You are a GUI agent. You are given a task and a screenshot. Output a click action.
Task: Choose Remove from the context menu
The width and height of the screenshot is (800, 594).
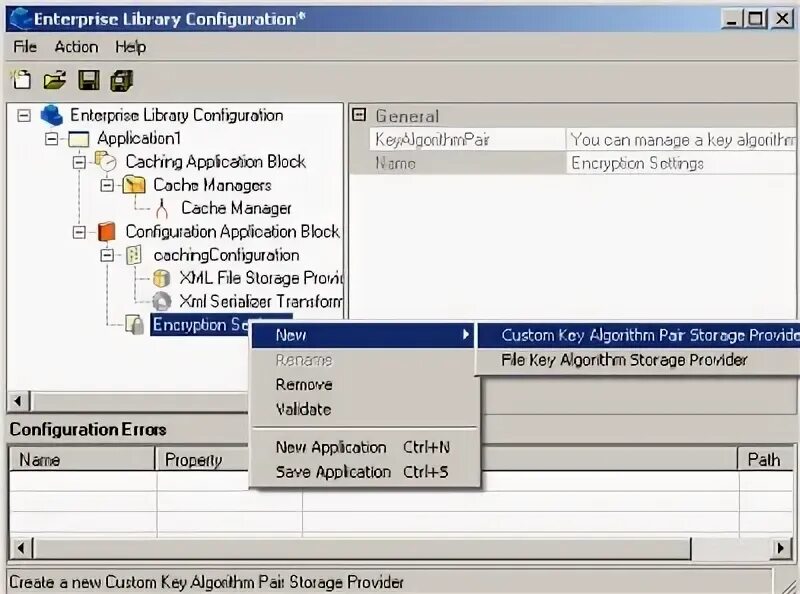coord(363,385)
